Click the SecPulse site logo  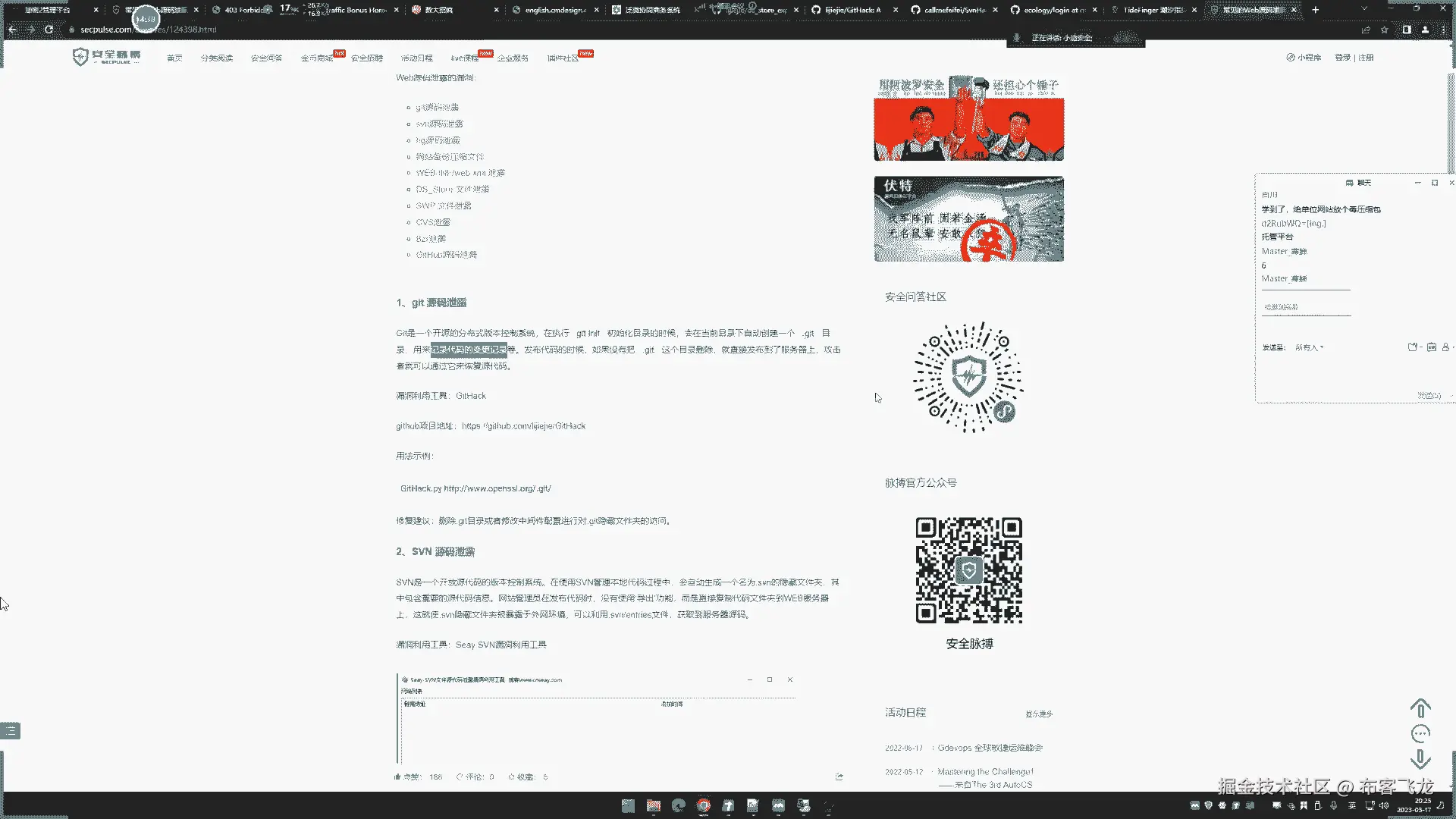[x=107, y=57]
